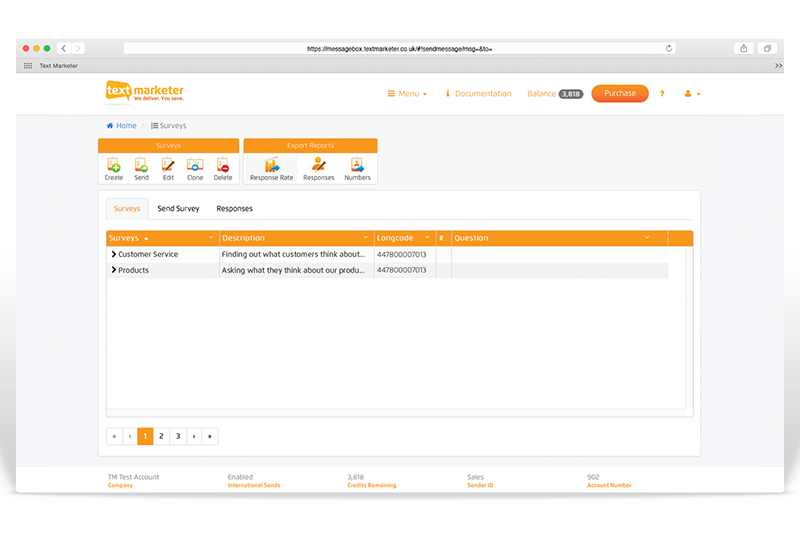Image resolution: width=800 pixels, height=533 pixels.
Task: Click the Send survey toolbar icon
Action: (141, 167)
